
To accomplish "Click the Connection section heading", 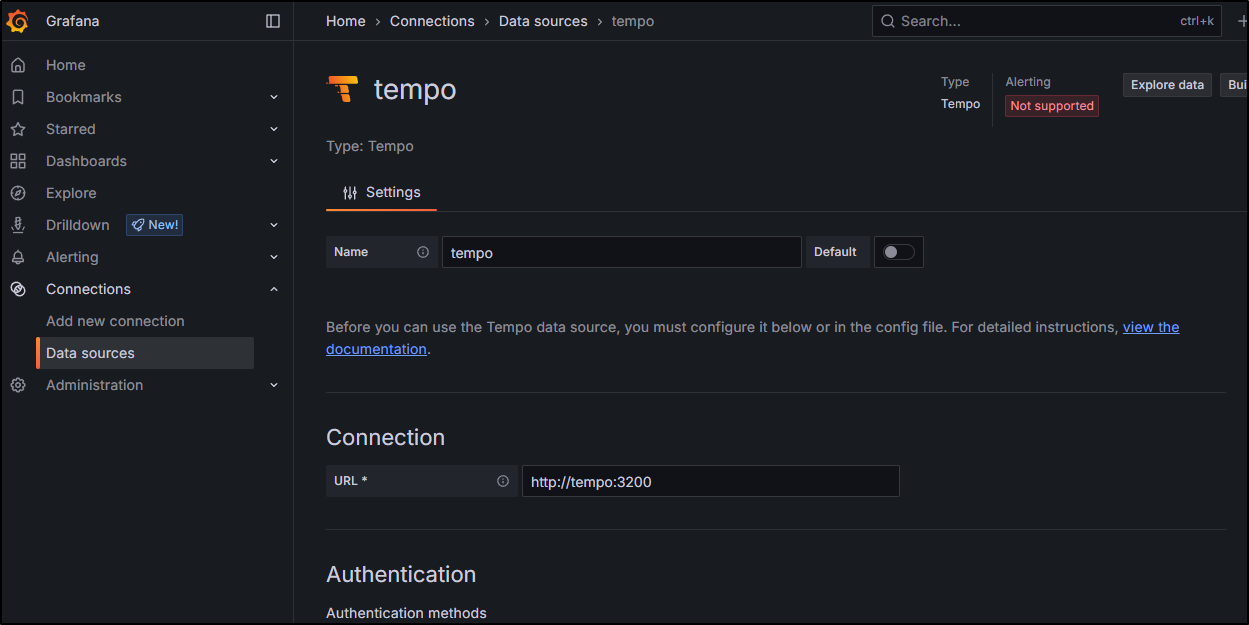I will (x=386, y=437).
